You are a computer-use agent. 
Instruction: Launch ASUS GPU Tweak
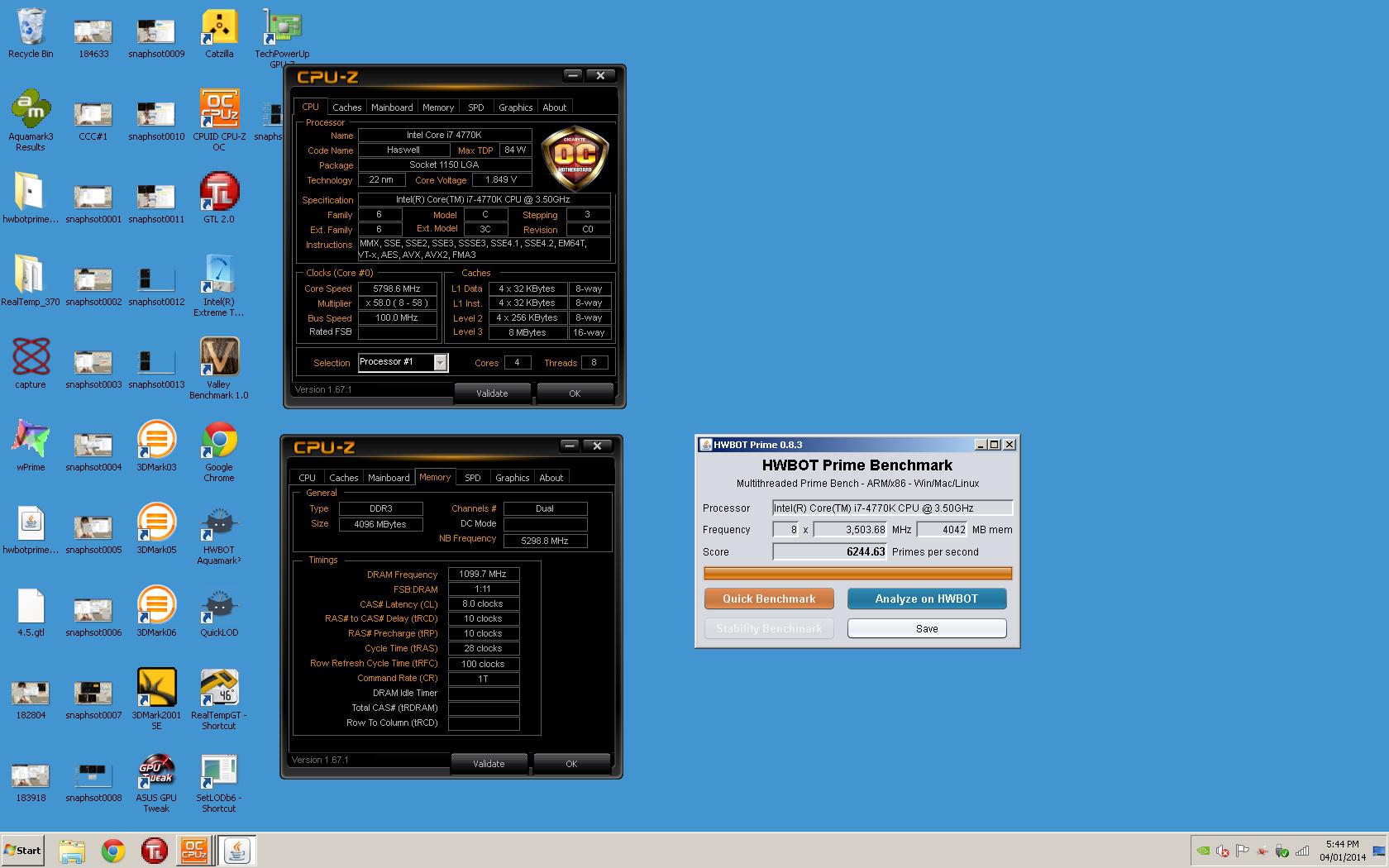pos(156,781)
